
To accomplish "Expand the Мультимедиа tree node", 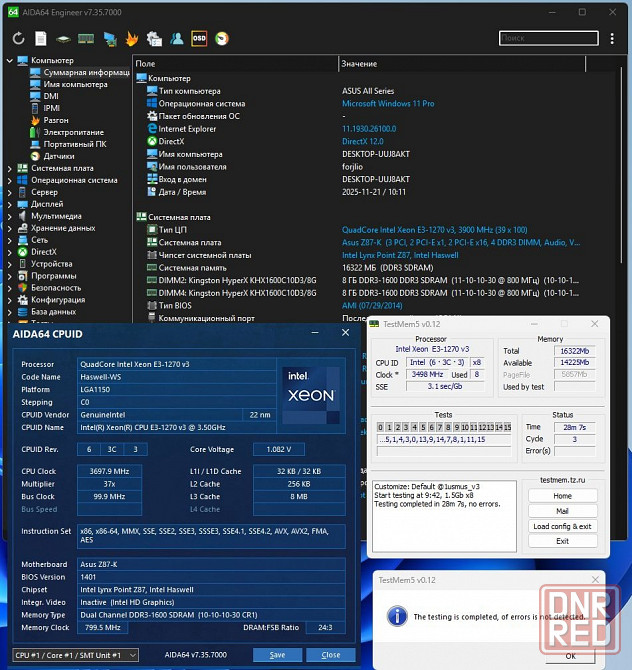I will pos(9,216).
